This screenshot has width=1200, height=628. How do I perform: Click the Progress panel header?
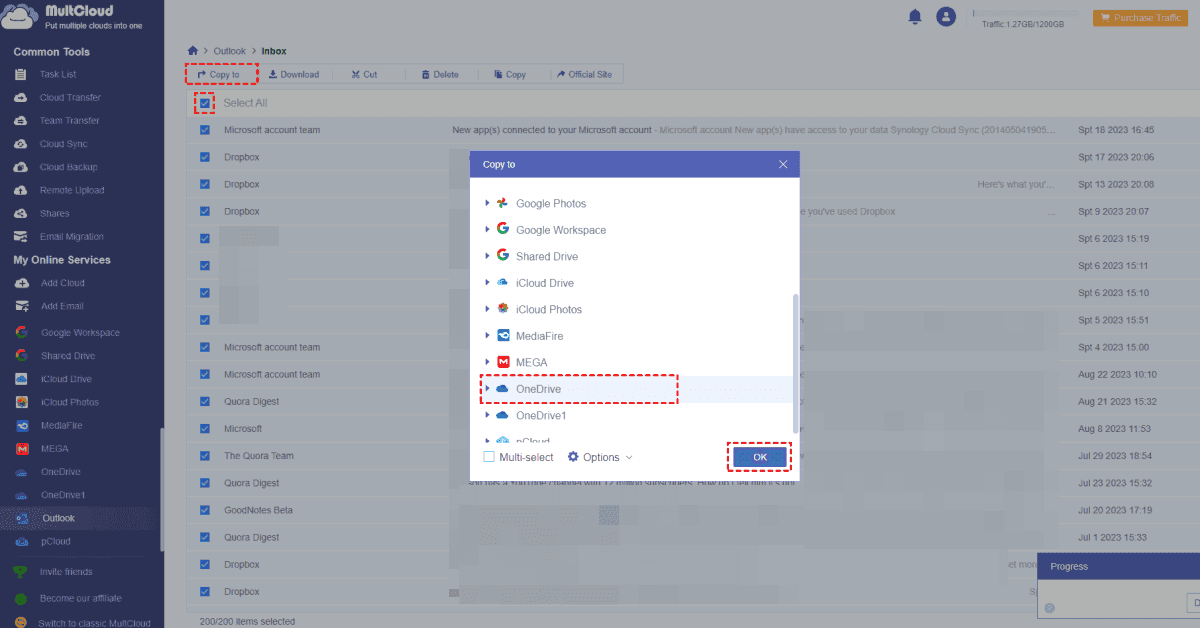[x=1118, y=567]
